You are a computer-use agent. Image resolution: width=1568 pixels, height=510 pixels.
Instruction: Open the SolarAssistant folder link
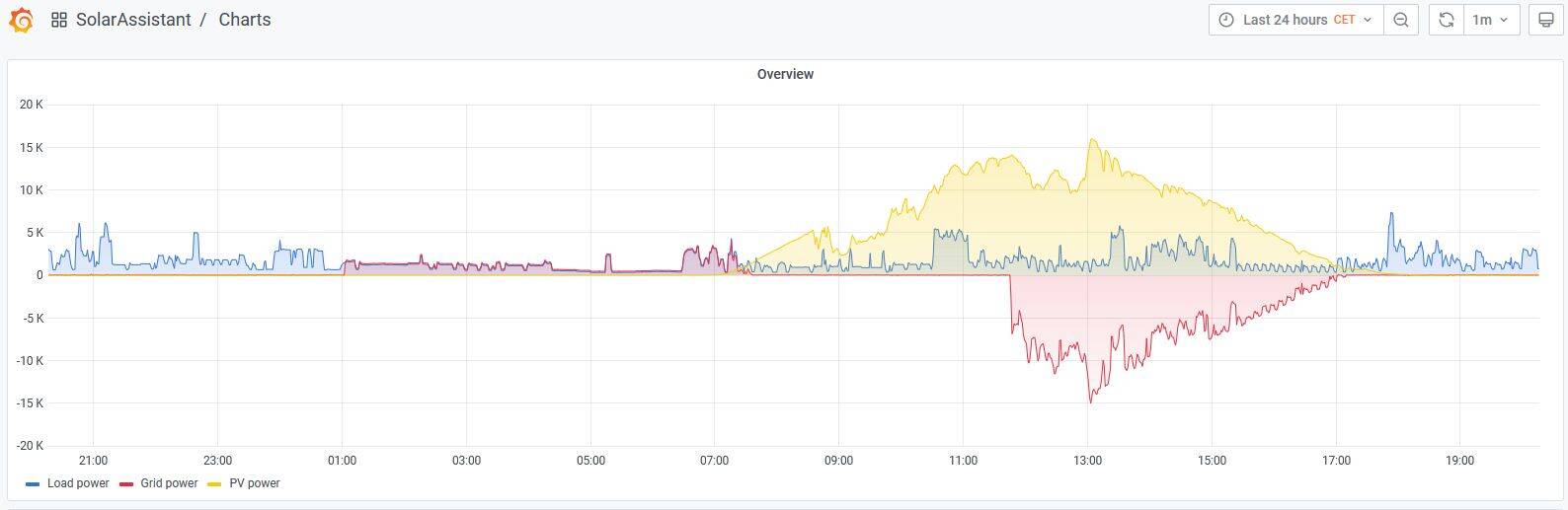click(x=133, y=20)
